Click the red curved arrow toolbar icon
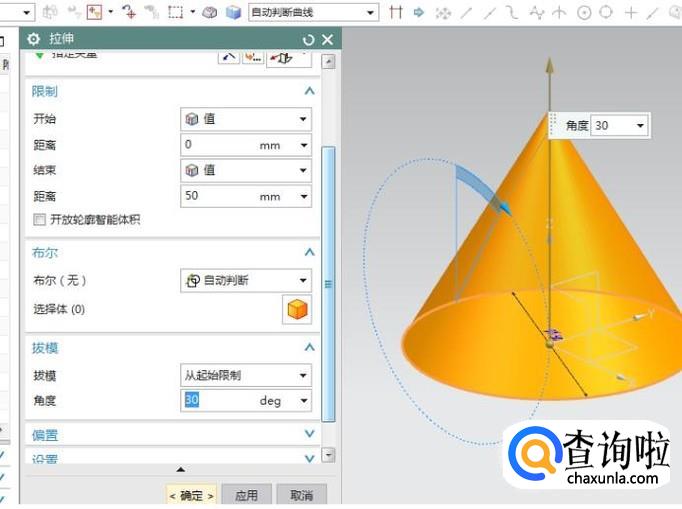 click(x=129, y=12)
